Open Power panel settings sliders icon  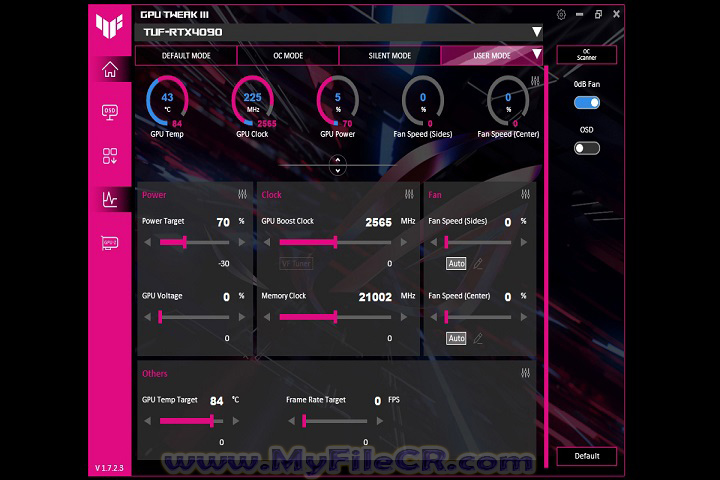(x=242, y=194)
